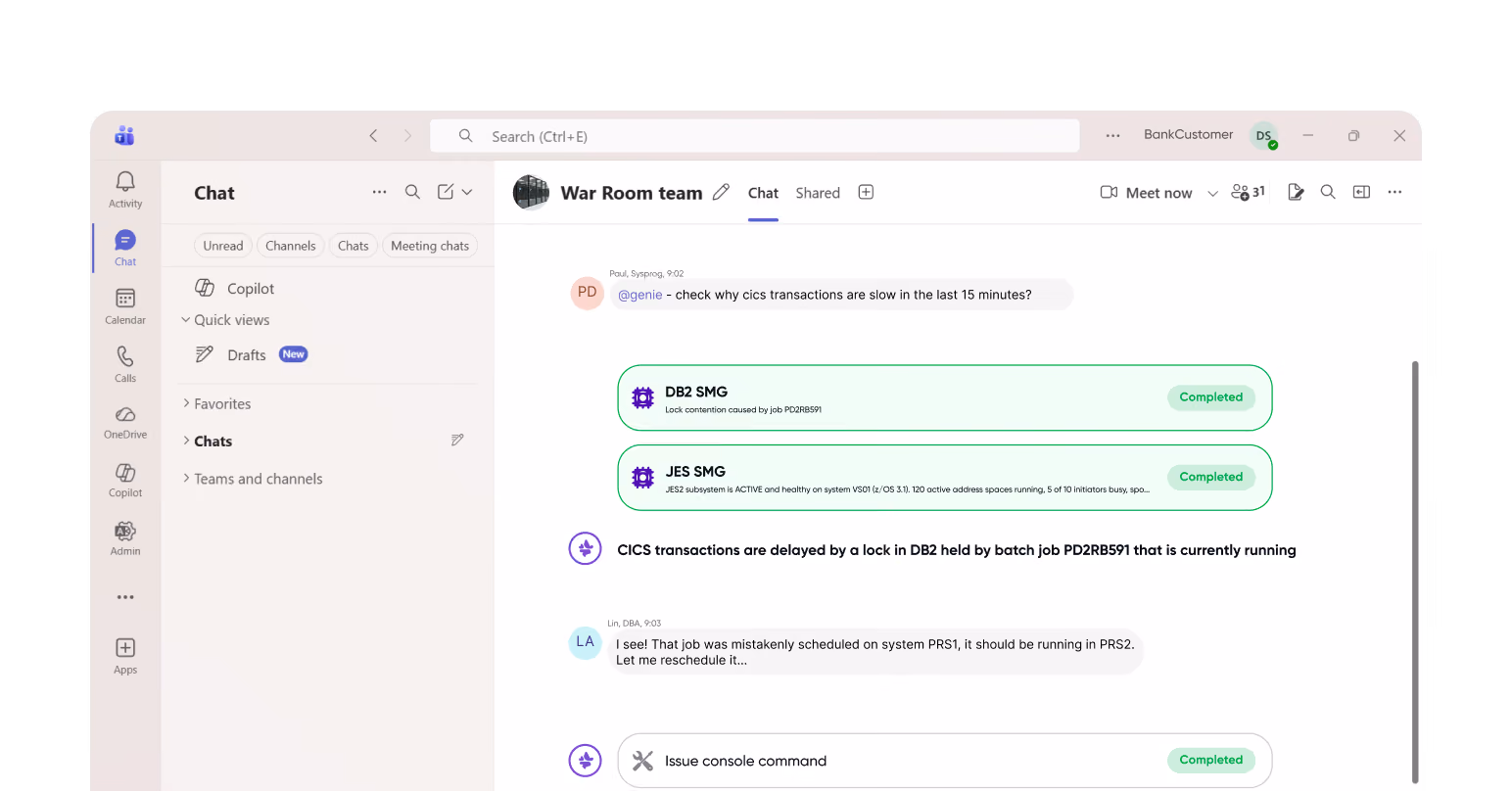1512x791 pixels.
Task: Open settings ellipsis next to BankCustomer
Action: click(1112, 136)
